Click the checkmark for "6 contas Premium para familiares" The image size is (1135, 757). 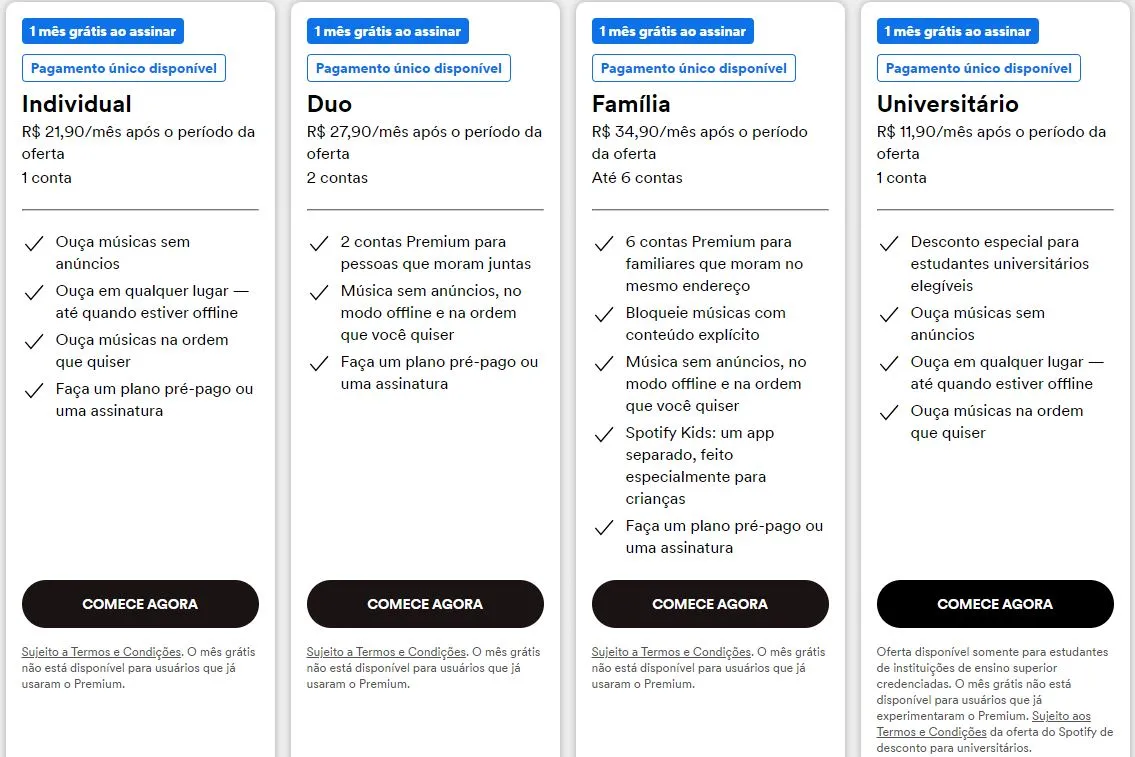point(603,242)
